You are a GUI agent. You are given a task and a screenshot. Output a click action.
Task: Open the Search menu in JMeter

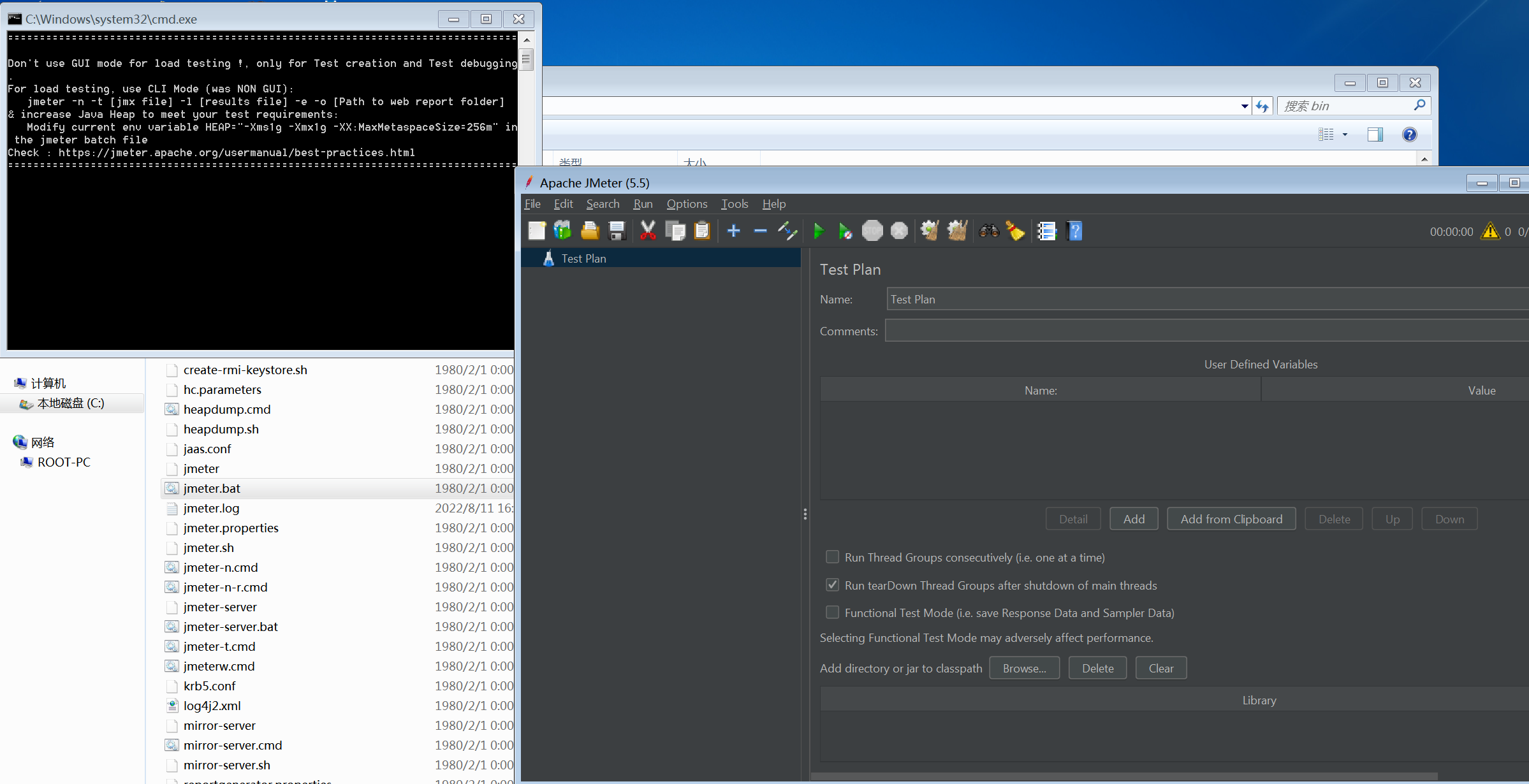click(603, 204)
